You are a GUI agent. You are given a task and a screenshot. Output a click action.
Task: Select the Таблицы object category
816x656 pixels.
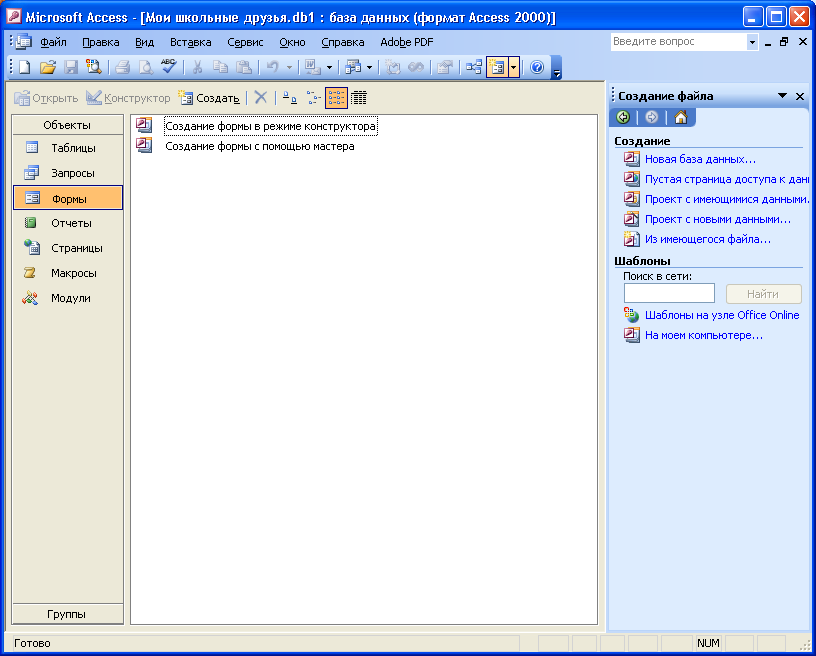[68, 148]
